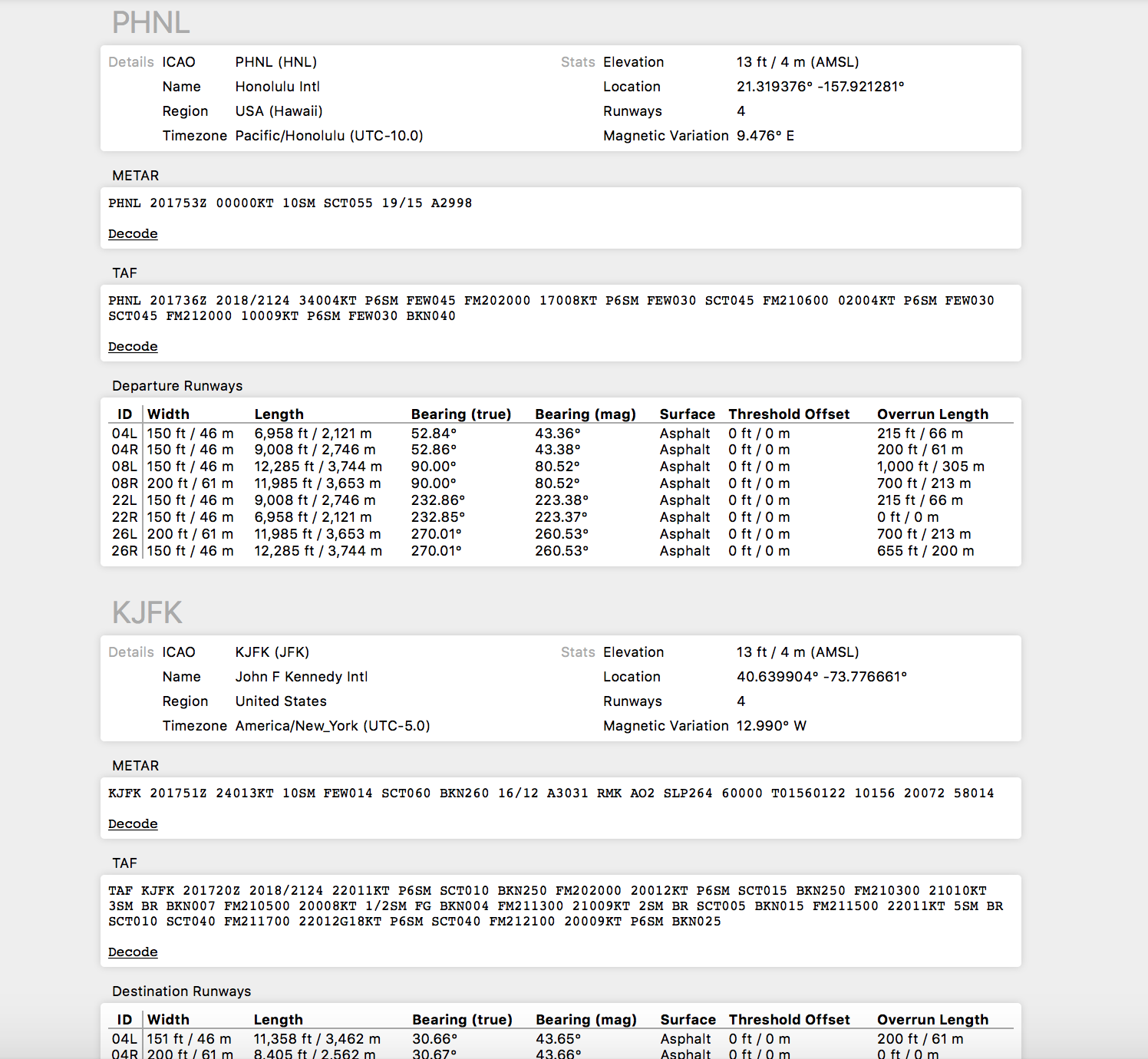1148x1059 pixels.
Task: Select the timezone 'America/New_York (UTC-5.0)'
Action: tap(333, 726)
